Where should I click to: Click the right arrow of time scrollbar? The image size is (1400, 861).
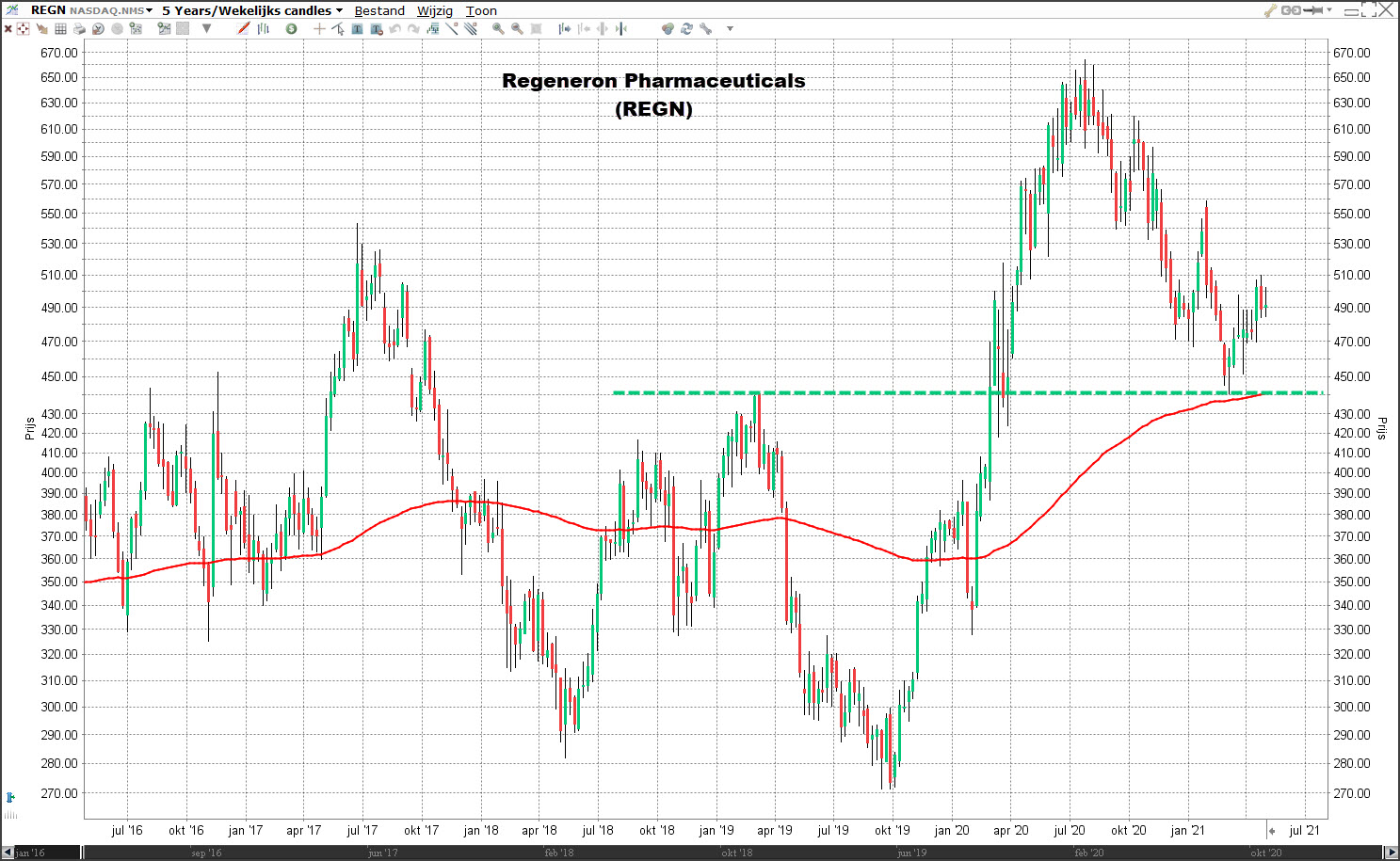click(1392, 853)
